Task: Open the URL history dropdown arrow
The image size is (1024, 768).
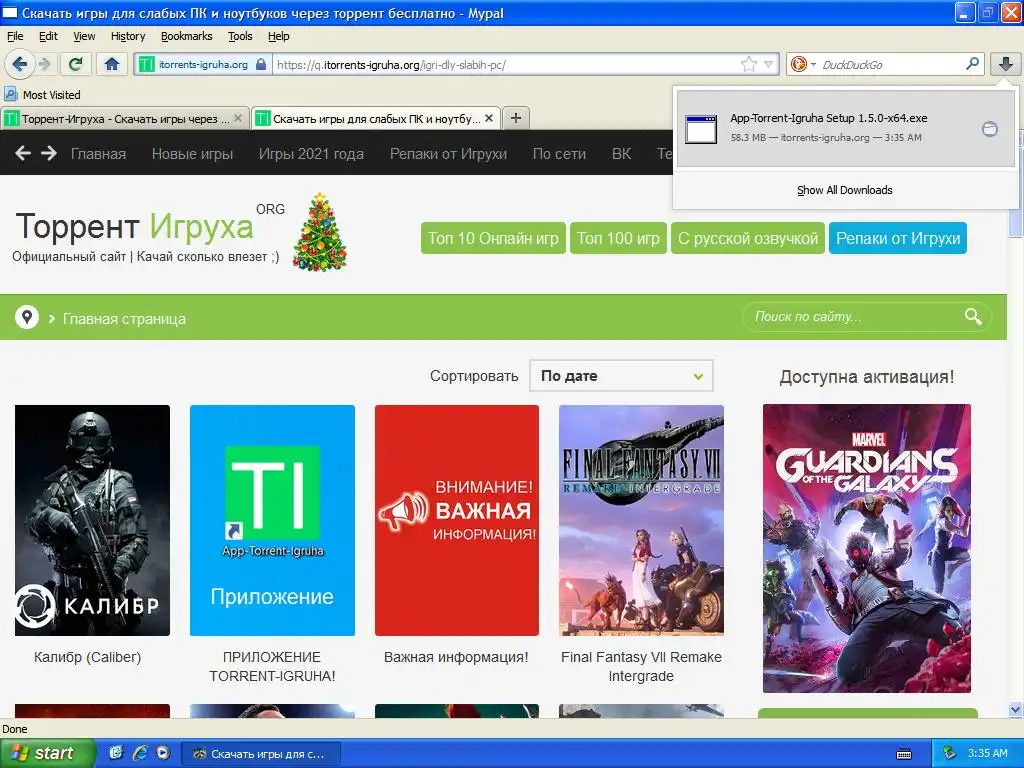Action: (x=769, y=64)
